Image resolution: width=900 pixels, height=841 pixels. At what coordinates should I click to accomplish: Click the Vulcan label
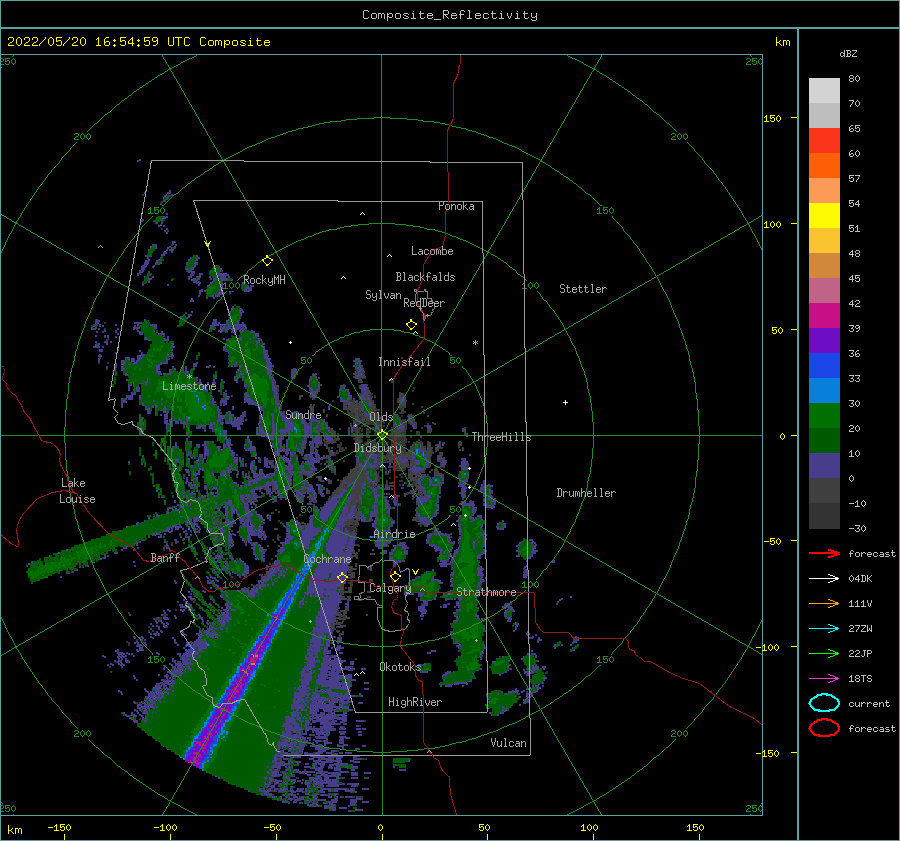pyautogui.click(x=509, y=743)
